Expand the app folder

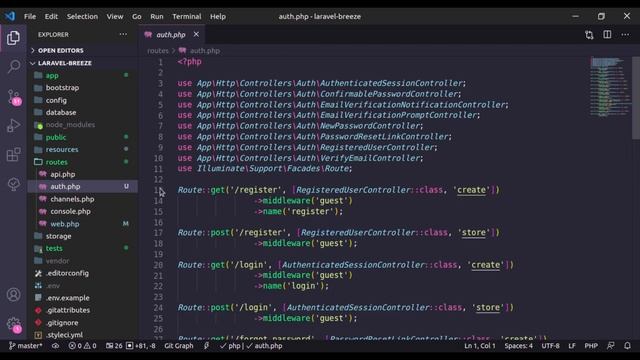(x=52, y=76)
